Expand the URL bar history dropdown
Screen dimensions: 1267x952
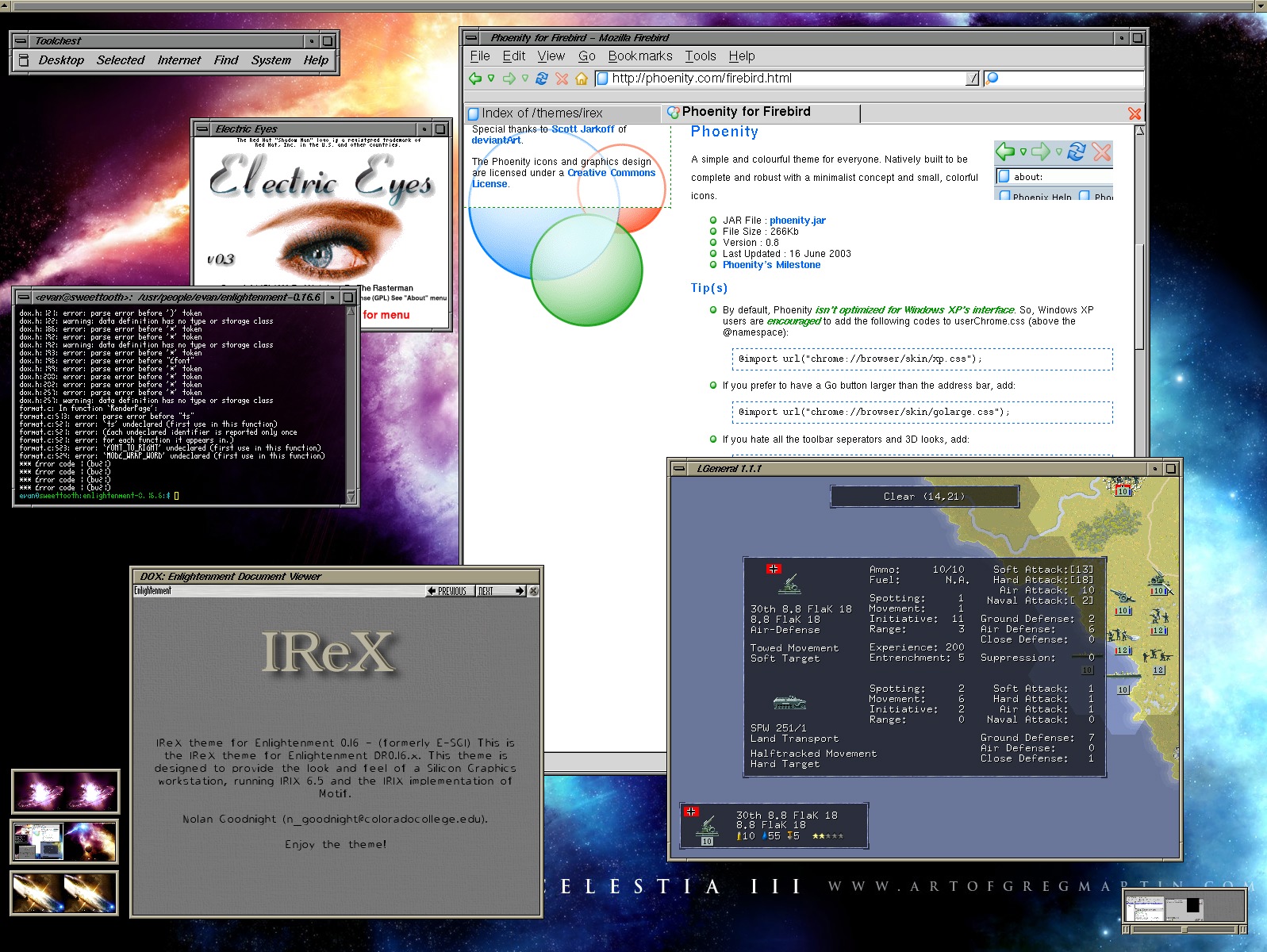click(x=973, y=78)
